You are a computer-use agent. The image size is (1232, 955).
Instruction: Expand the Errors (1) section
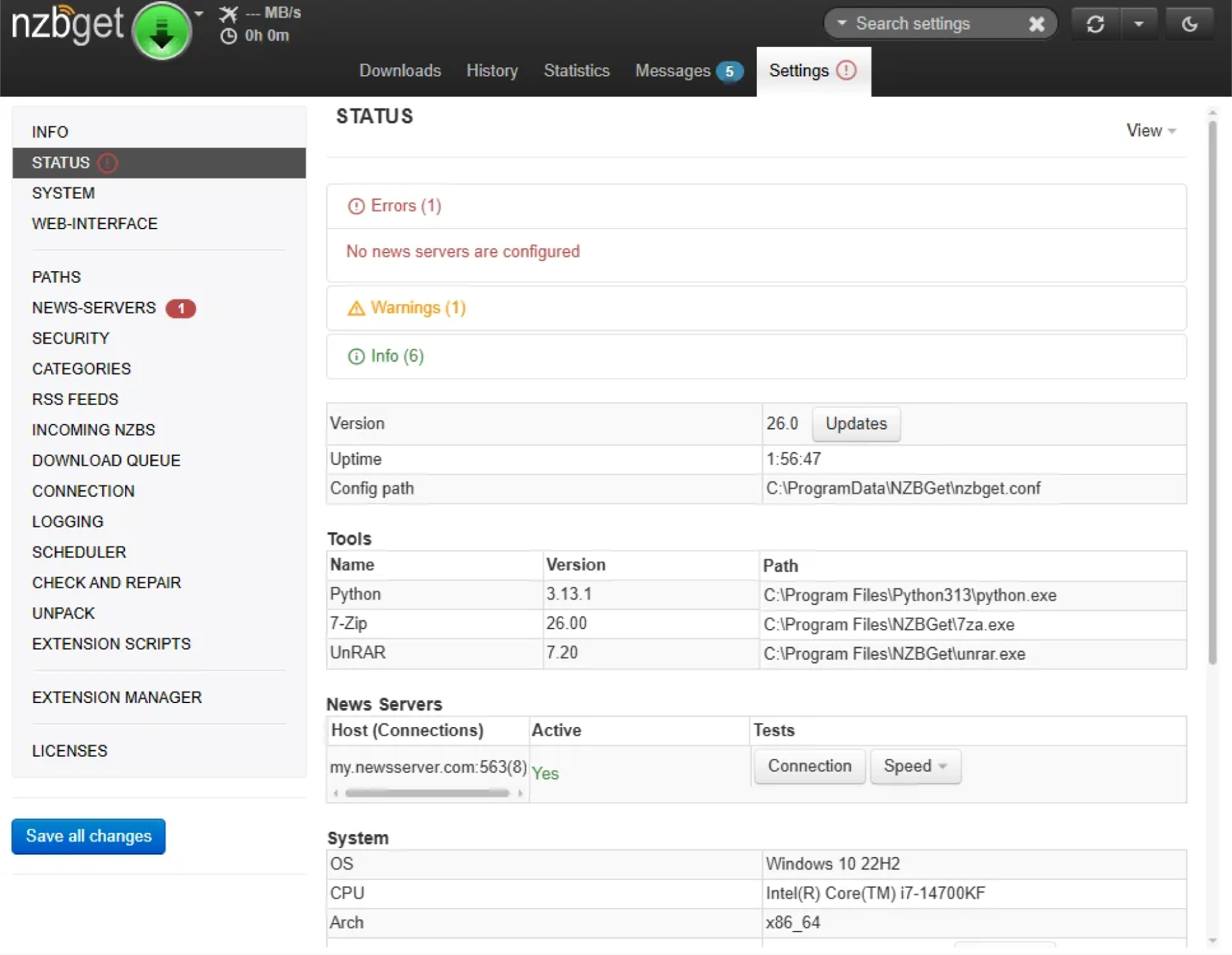(x=406, y=206)
